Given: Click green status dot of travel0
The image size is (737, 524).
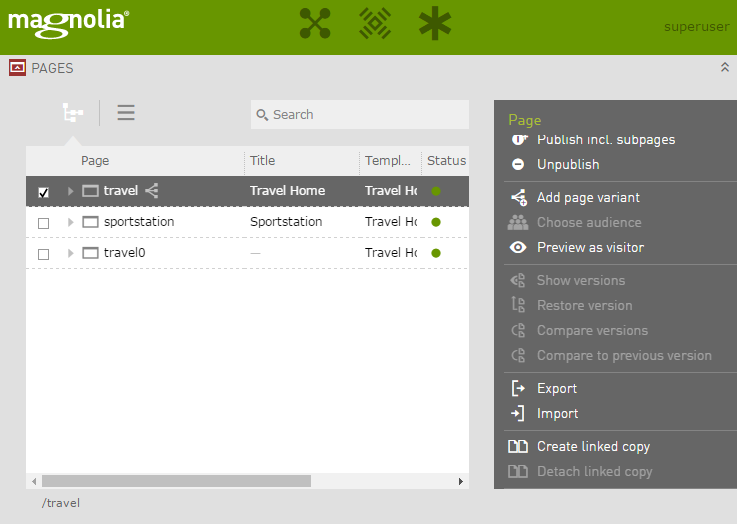Looking at the screenshot, I should click(x=436, y=253).
